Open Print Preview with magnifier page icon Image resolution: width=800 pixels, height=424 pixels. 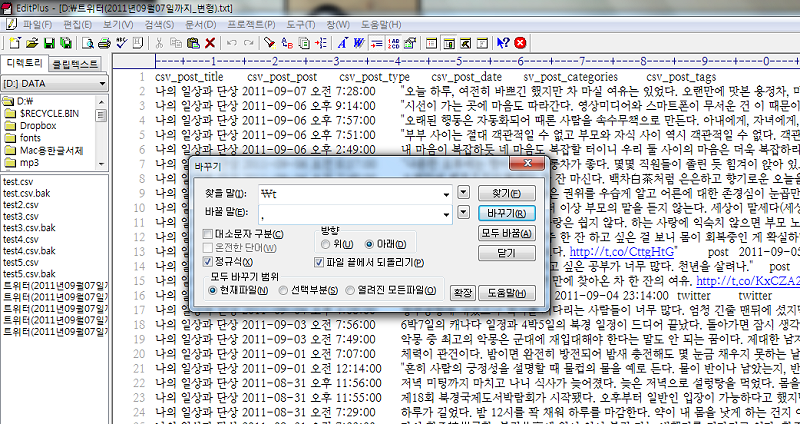88,43
